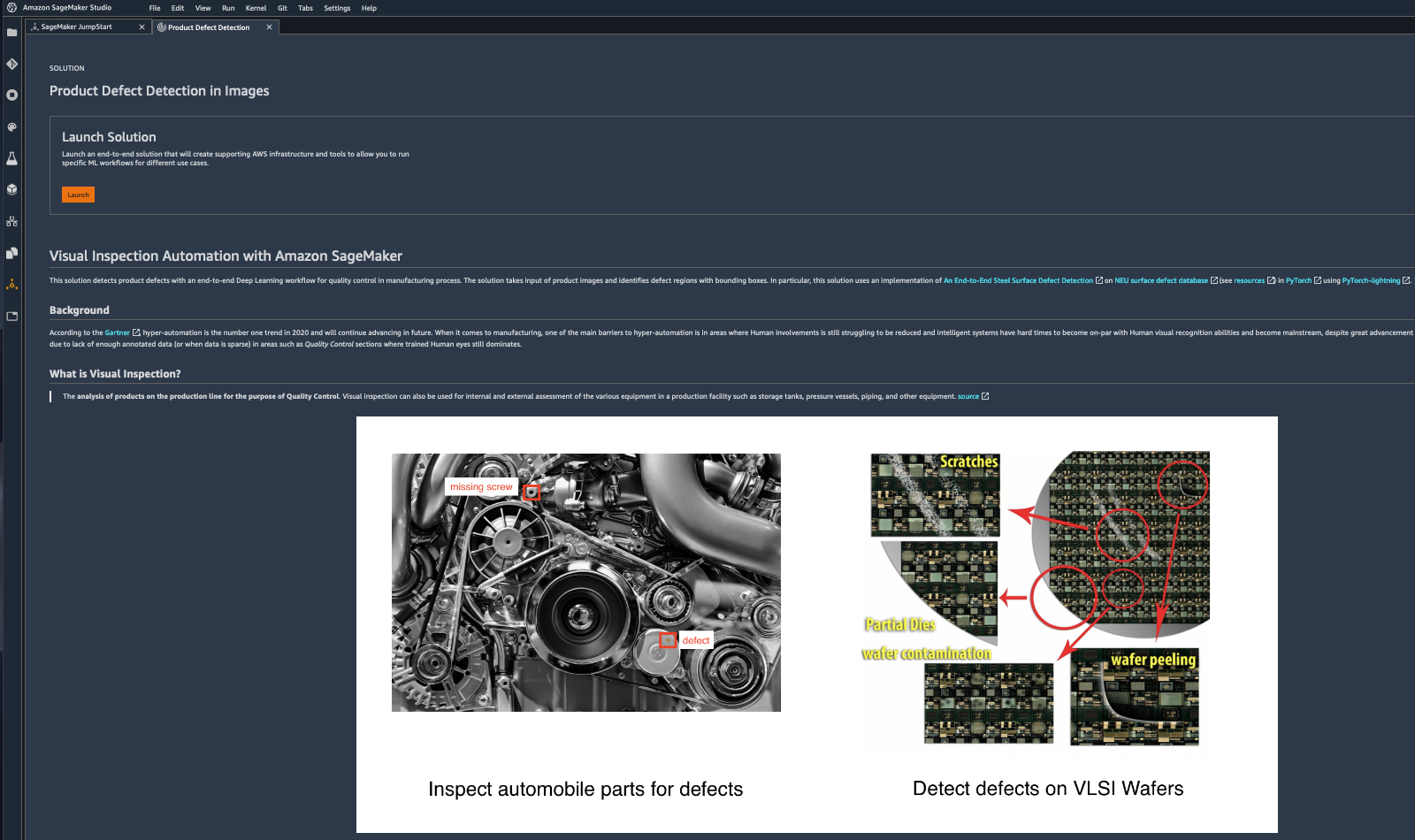The width and height of the screenshot is (1415, 840).
Task: Open the Running Terminals and Kernels stop icon
Action: 11,95
